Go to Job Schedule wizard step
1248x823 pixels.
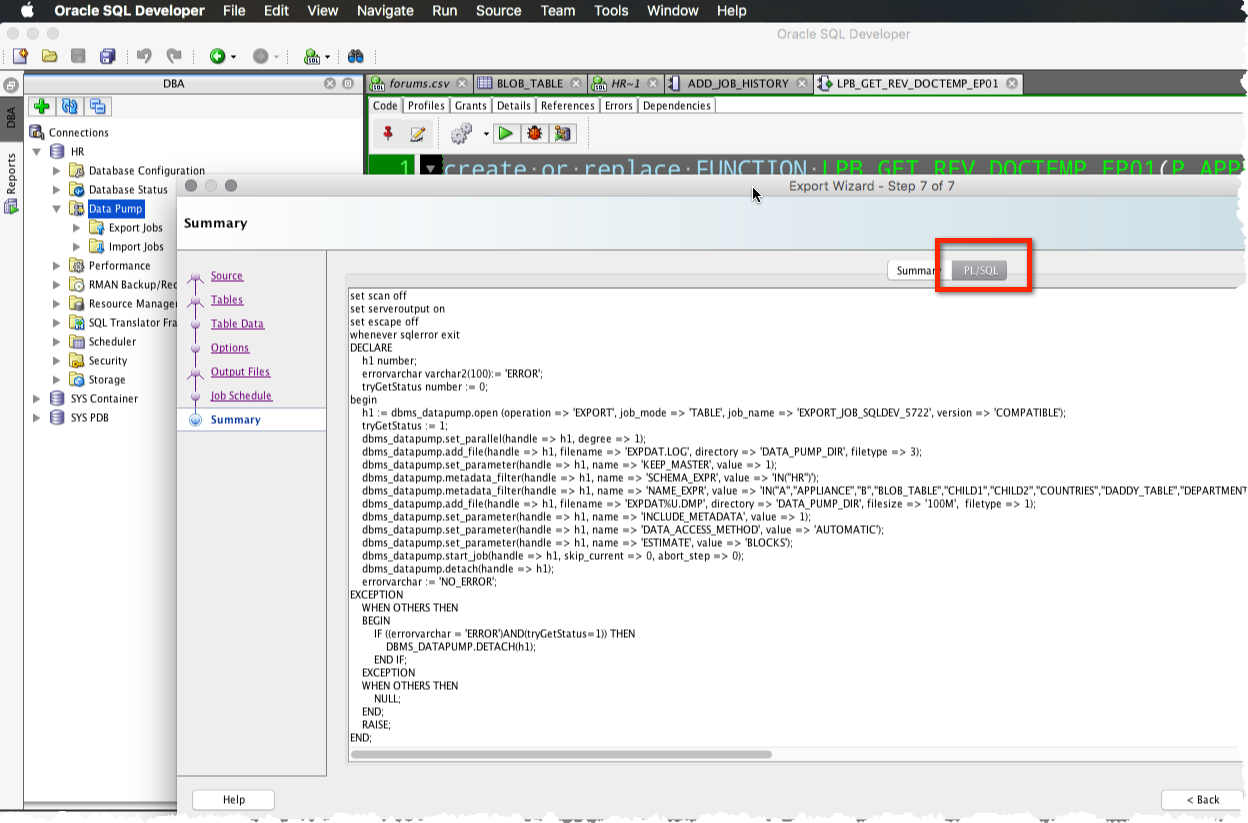(x=241, y=396)
